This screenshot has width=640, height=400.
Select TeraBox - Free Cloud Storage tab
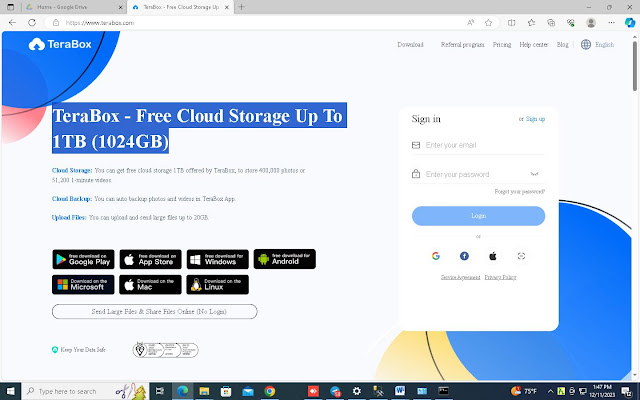click(x=180, y=7)
